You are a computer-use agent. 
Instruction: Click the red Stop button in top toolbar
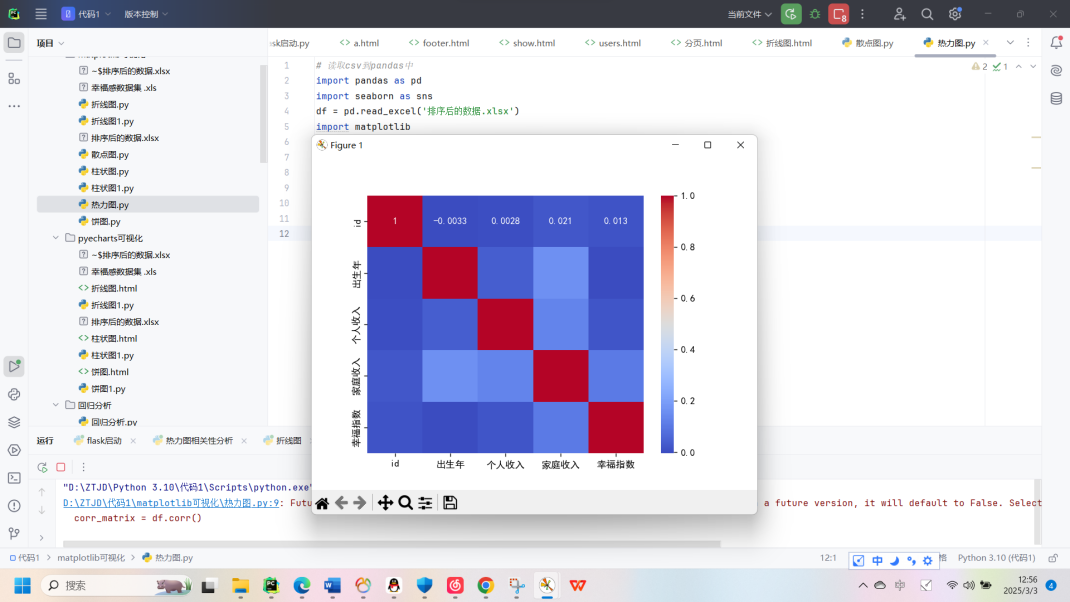tap(839, 14)
